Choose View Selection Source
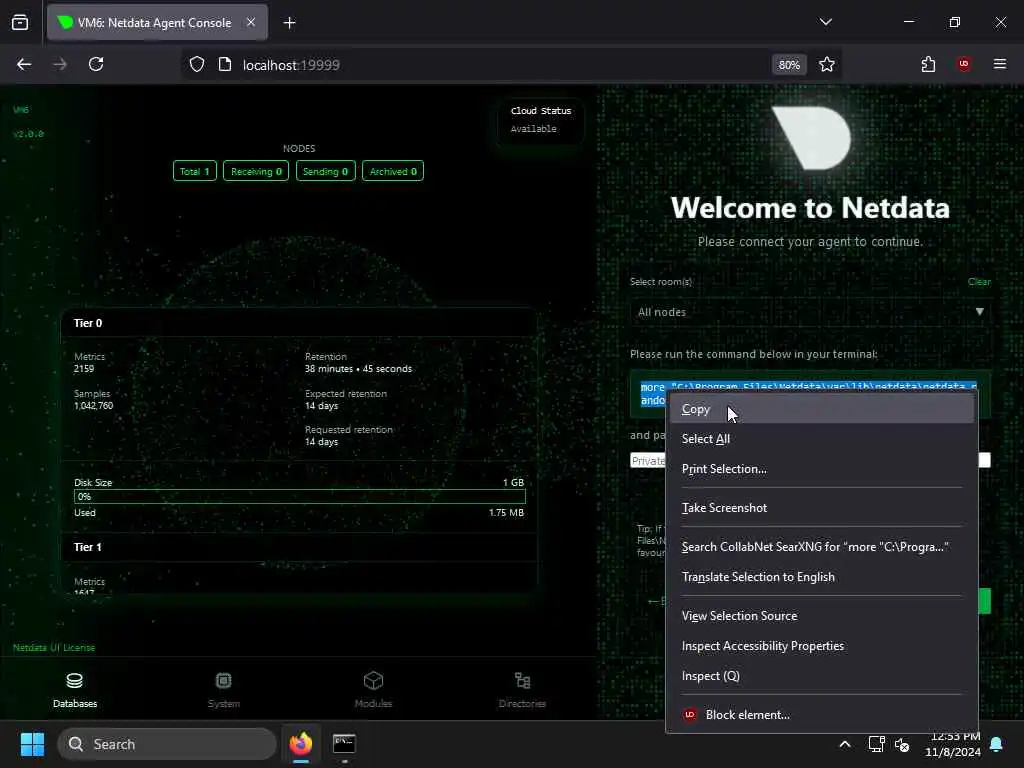 pos(822,616)
